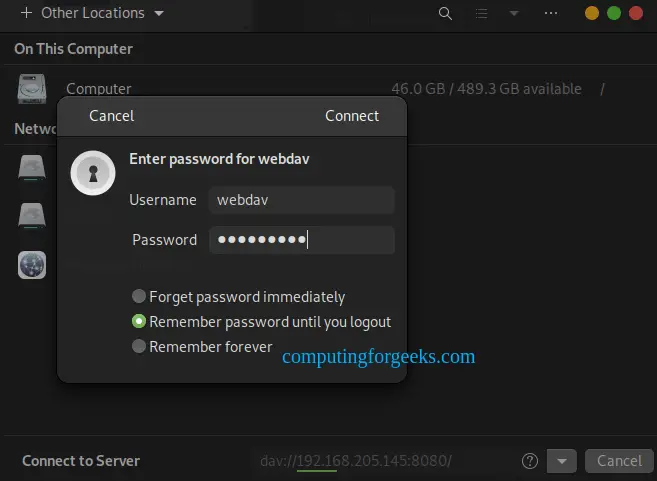This screenshot has height=481, width=657.
Task: Click the first network drive icon
Action: [x=32, y=167]
